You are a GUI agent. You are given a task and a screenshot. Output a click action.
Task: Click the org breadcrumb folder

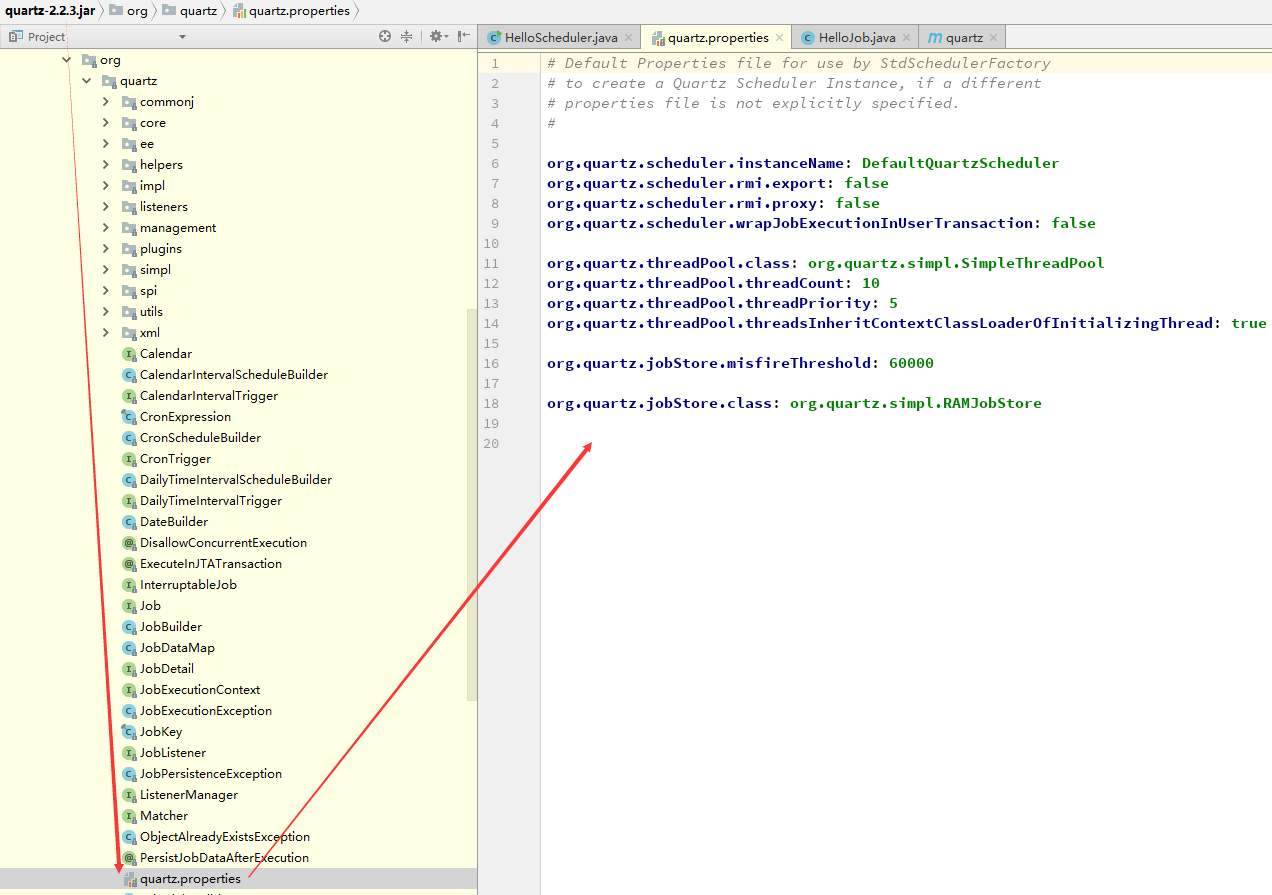(x=128, y=11)
